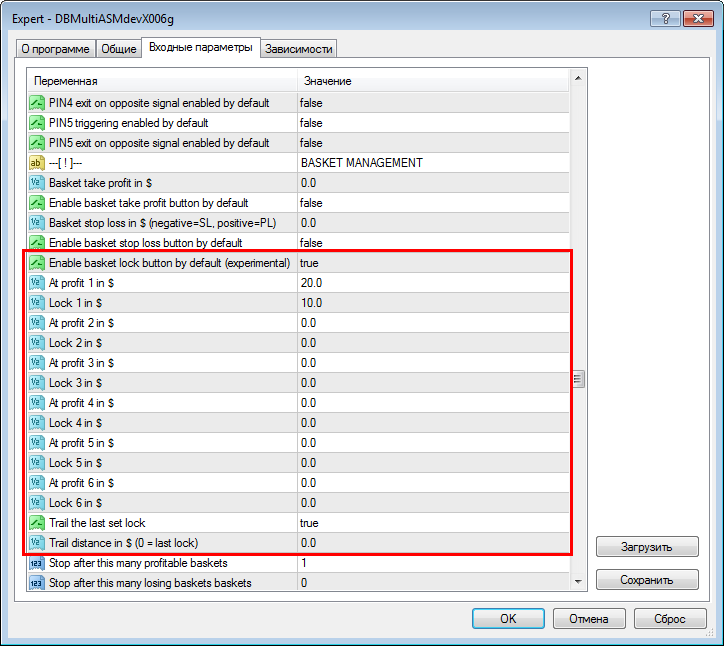The width and height of the screenshot is (724, 646).
Task: Click value 0.0 of Basket stop loss in $
Action: [308, 223]
